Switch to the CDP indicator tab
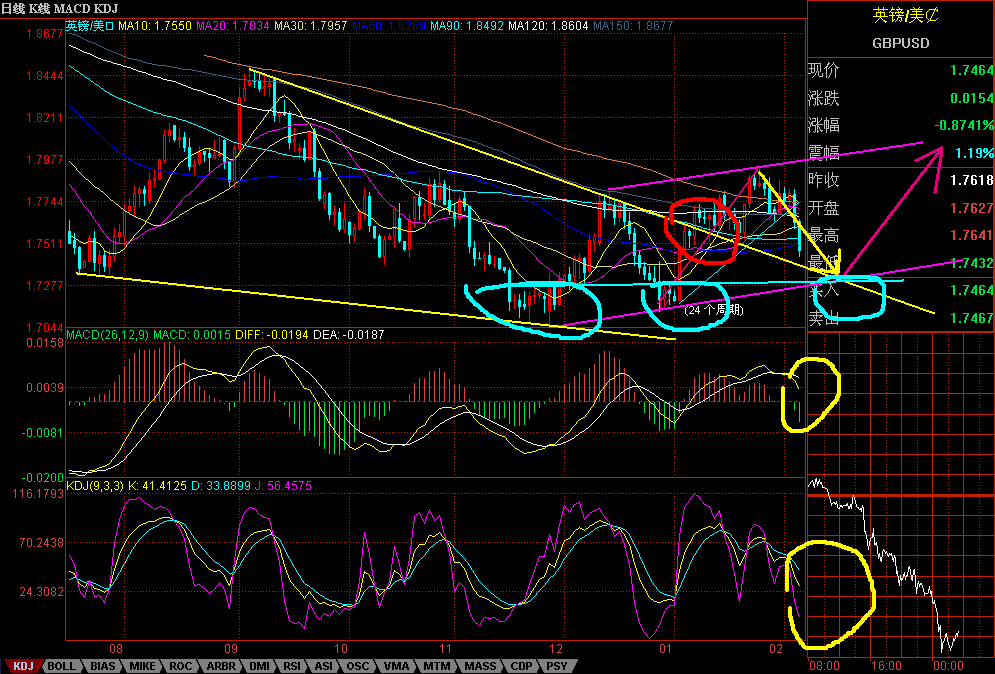995x674 pixels. pyautogui.click(x=521, y=666)
